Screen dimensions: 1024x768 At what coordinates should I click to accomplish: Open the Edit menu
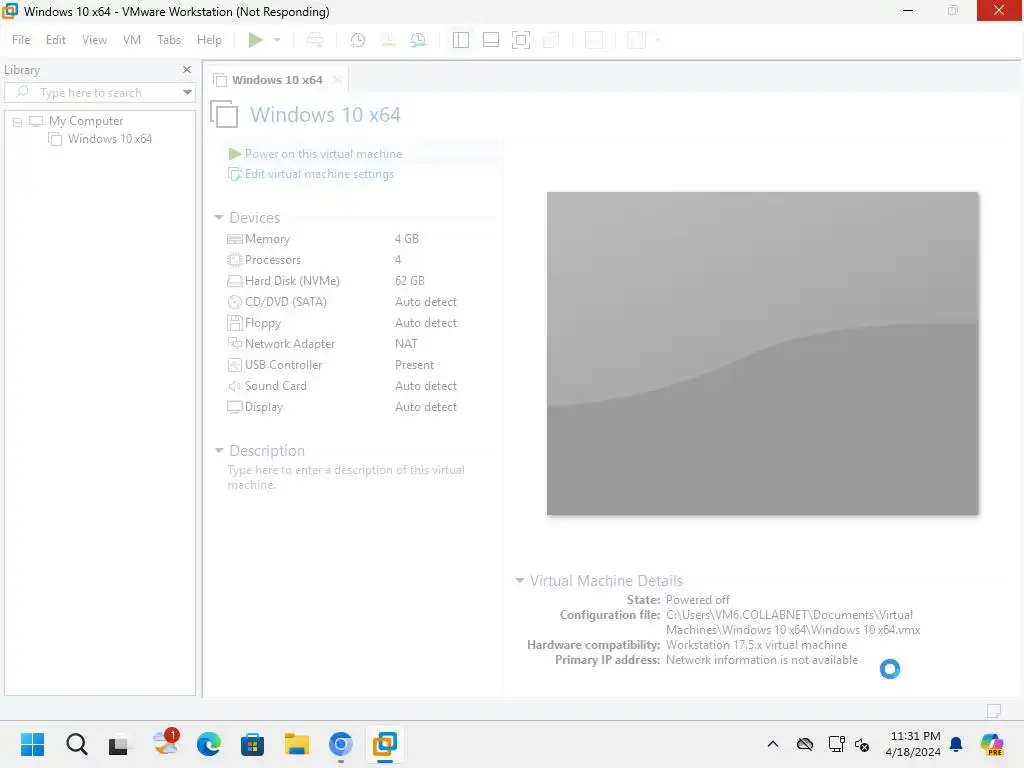click(56, 40)
